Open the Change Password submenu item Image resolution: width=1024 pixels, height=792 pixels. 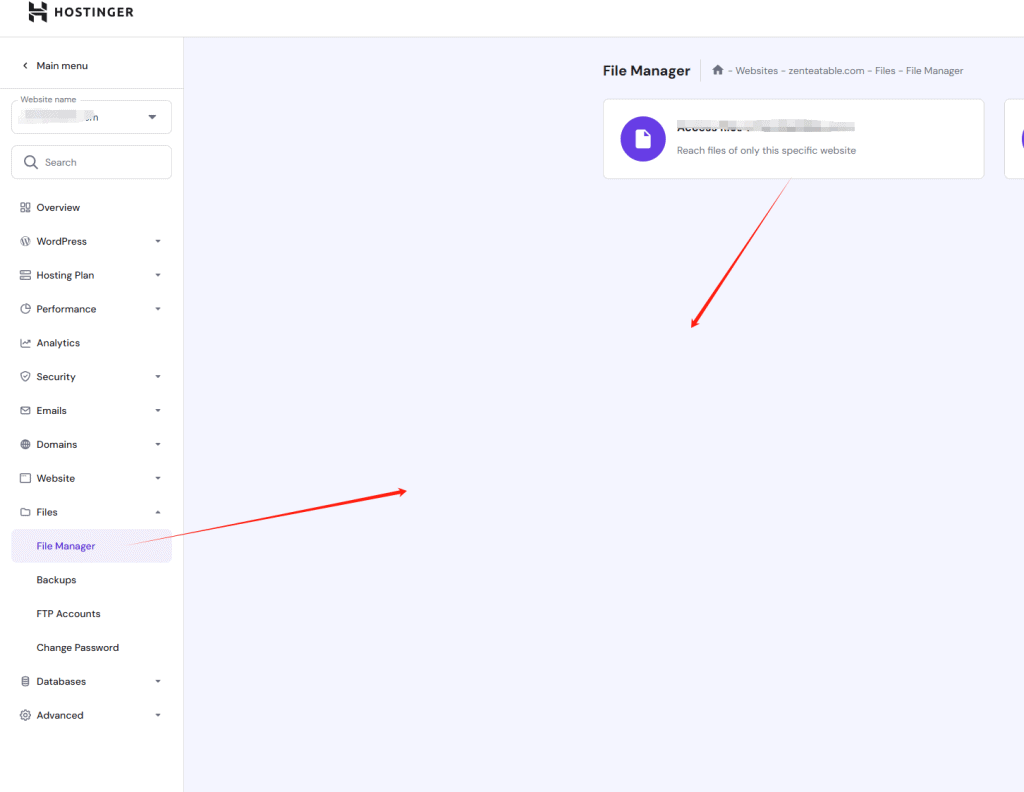pyautogui.click(x=78, y=648)
